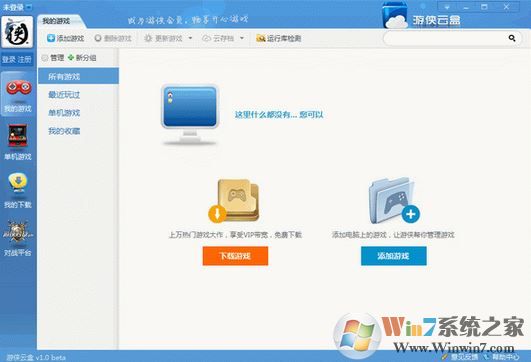
Task: Click the 游侠云盒 v1.0 beta version text
Action: pyautogui.click(x=36, y=357)
